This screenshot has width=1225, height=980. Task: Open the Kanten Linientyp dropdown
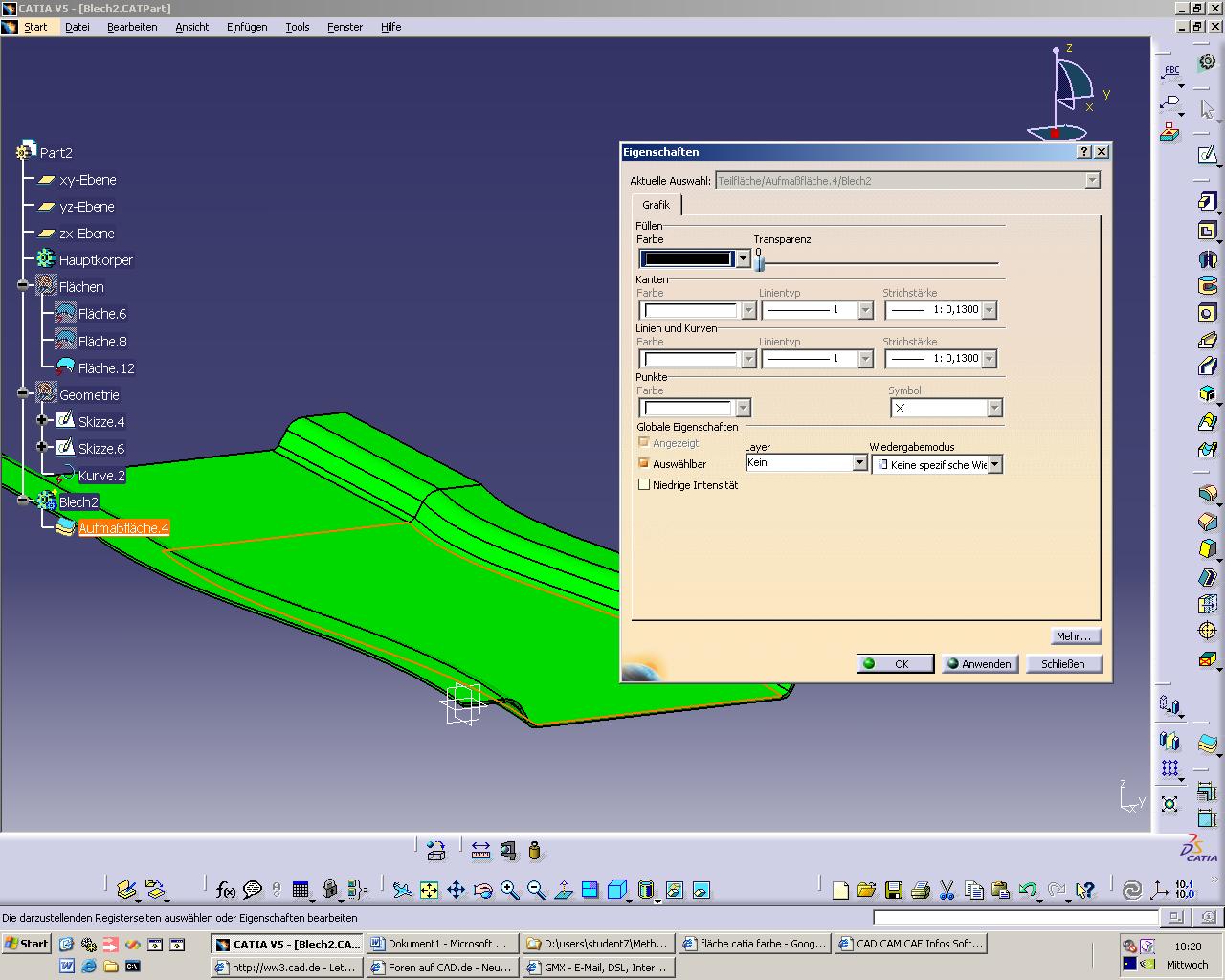865,310
